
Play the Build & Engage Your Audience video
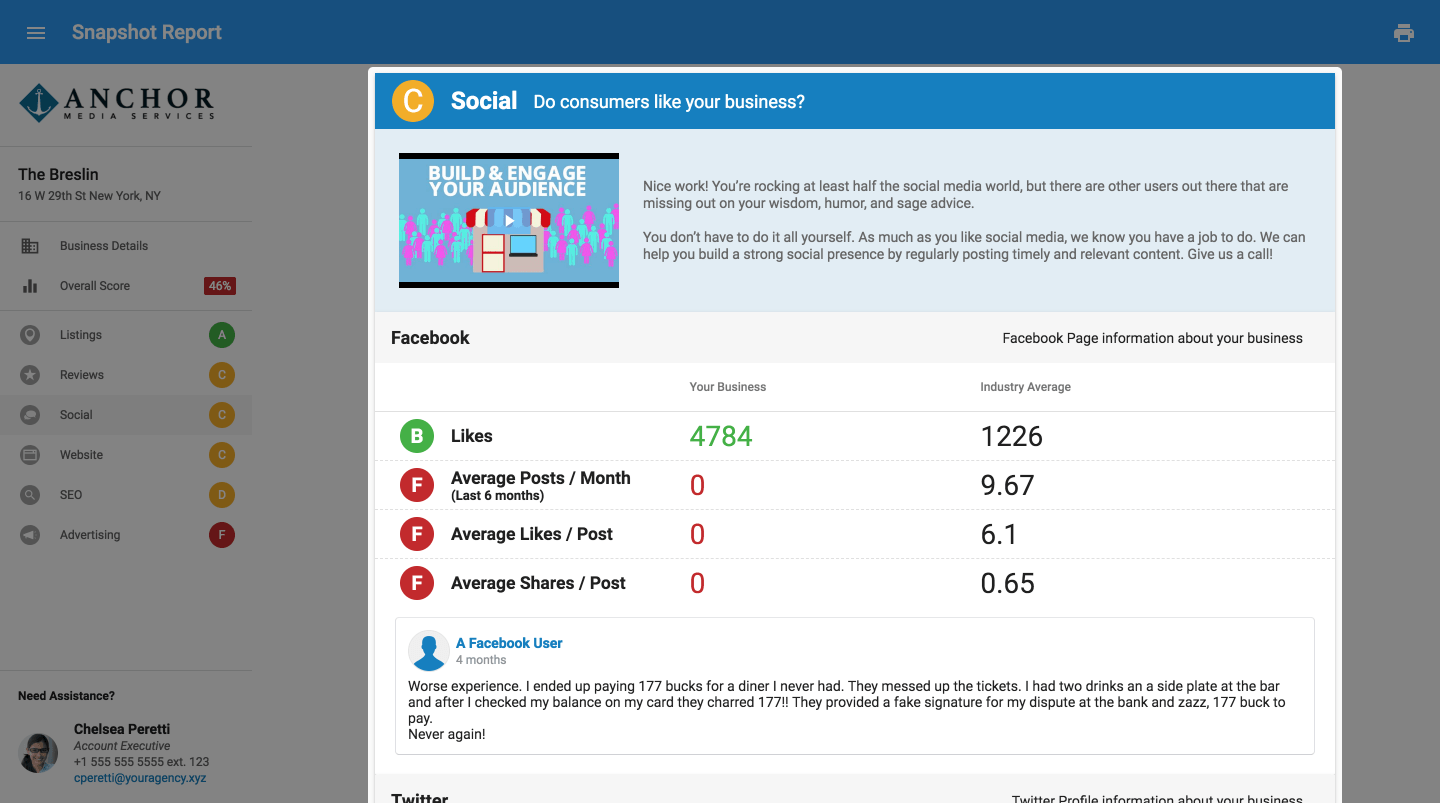[x=509, y=220]
